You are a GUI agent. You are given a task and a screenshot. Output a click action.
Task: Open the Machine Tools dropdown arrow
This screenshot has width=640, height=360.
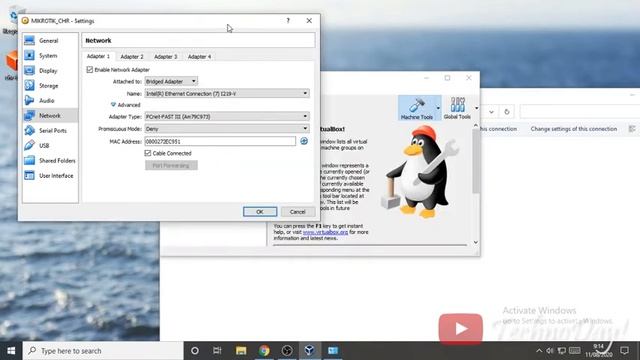click(x=438, y=108)
